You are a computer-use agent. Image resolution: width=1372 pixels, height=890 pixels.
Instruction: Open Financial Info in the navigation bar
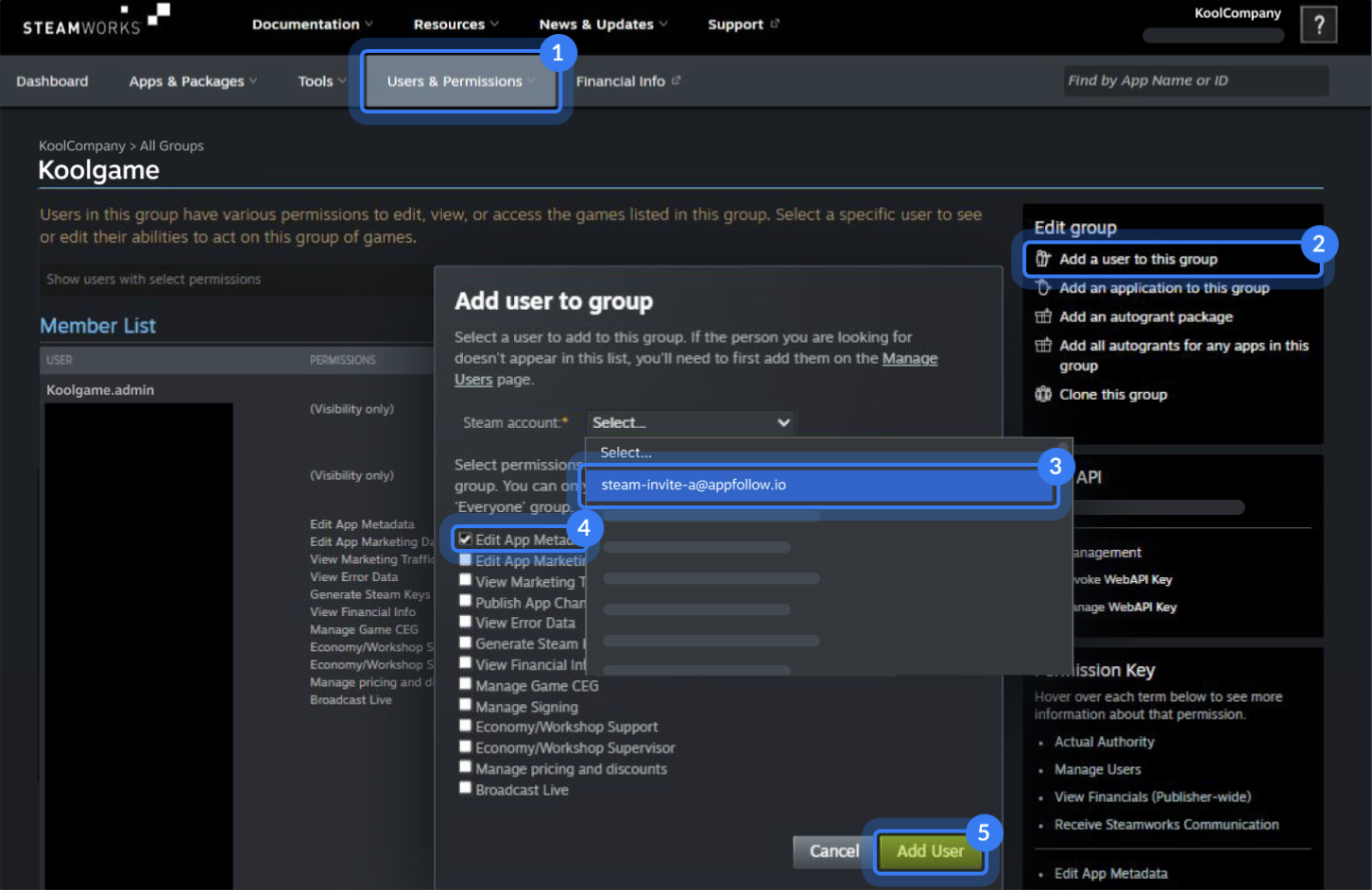(x=620, y=81)
